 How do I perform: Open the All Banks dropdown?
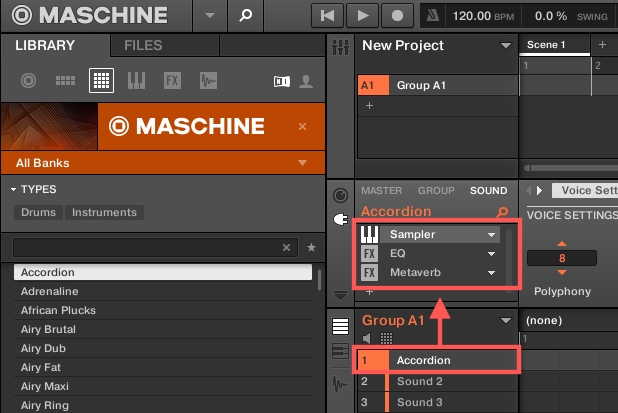pos(302,163)
